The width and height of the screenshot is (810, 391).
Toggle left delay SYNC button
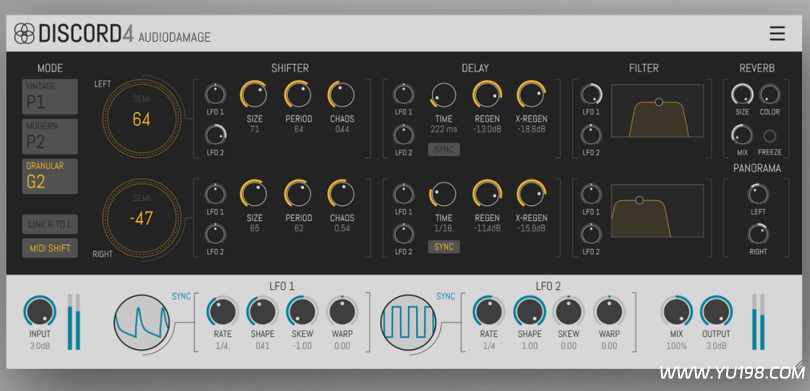(444, 149)
